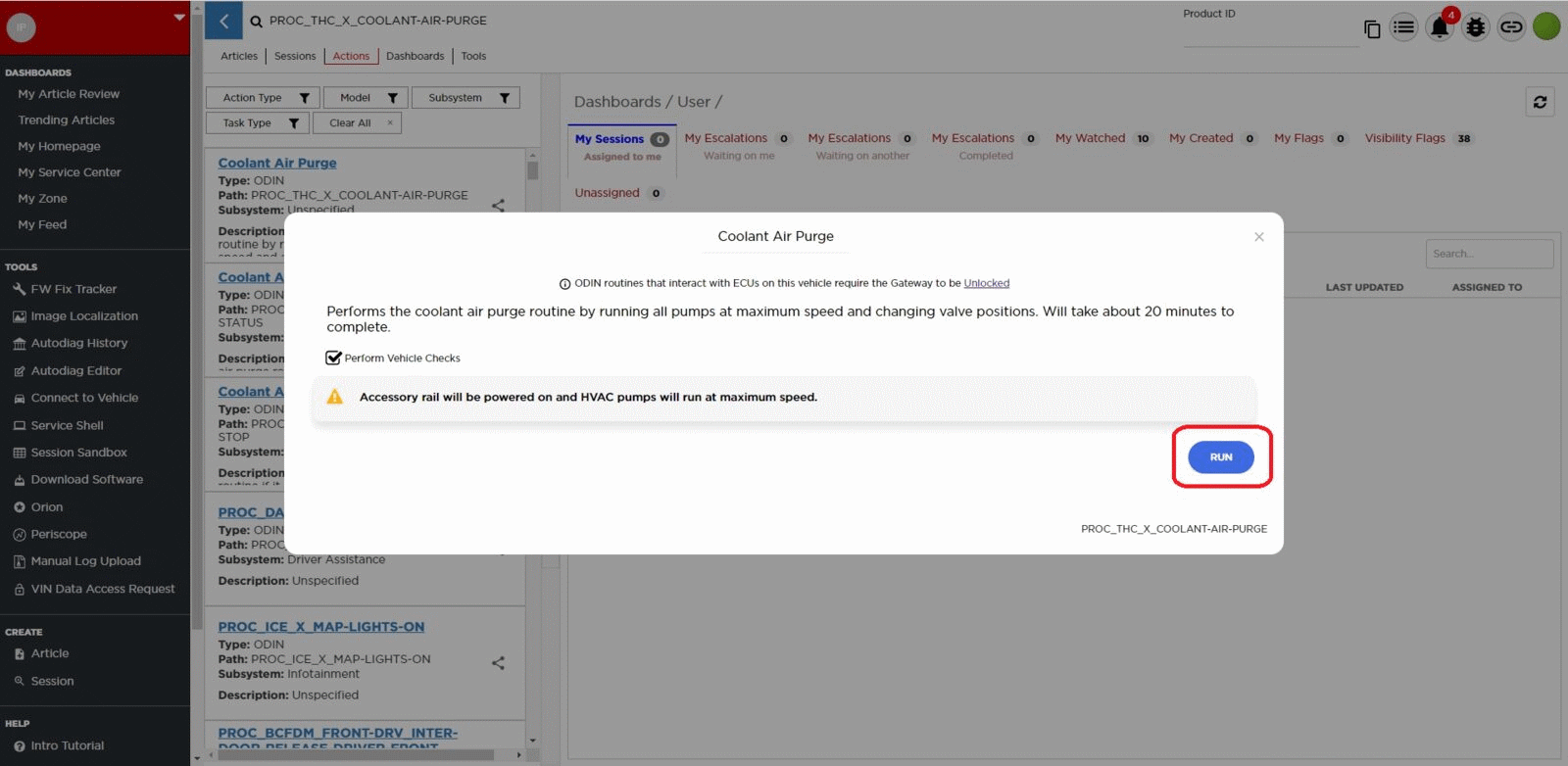Image resolution: width=1568 pixels, height=766 pixels.
Task: Open the Dashboards tab
Action: click(415, 56)
